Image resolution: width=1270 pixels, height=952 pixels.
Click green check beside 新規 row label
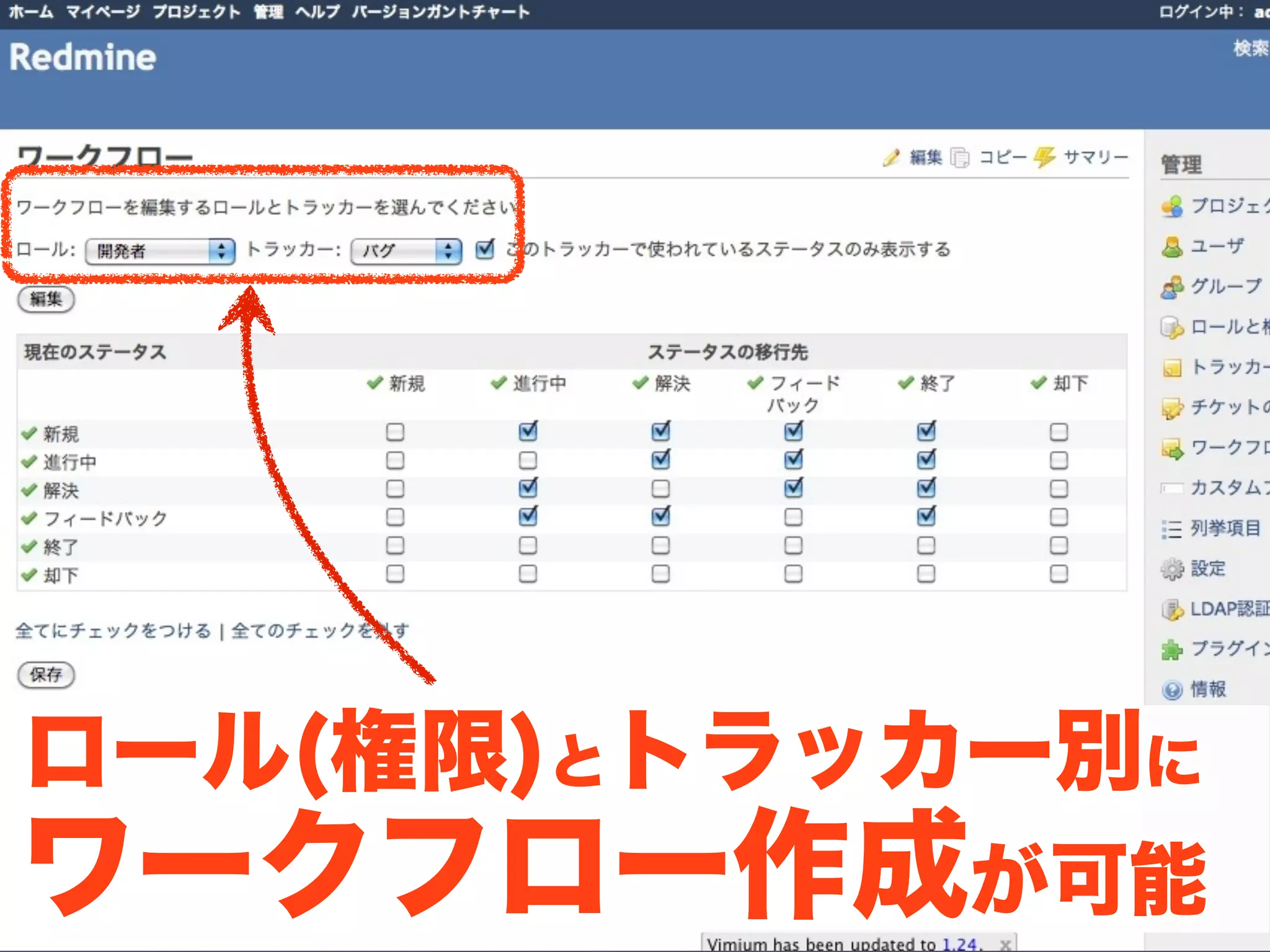29,433
